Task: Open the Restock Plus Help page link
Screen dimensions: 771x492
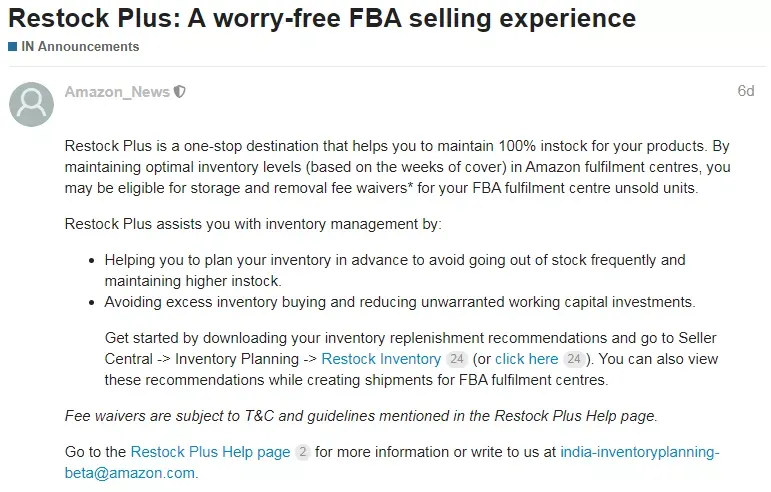Action: click(x=210, y=452)
